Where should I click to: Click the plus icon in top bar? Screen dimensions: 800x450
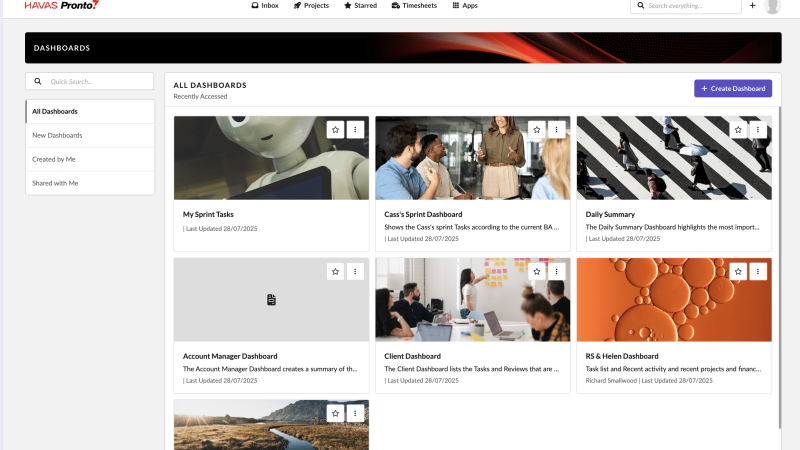[752, 6]
